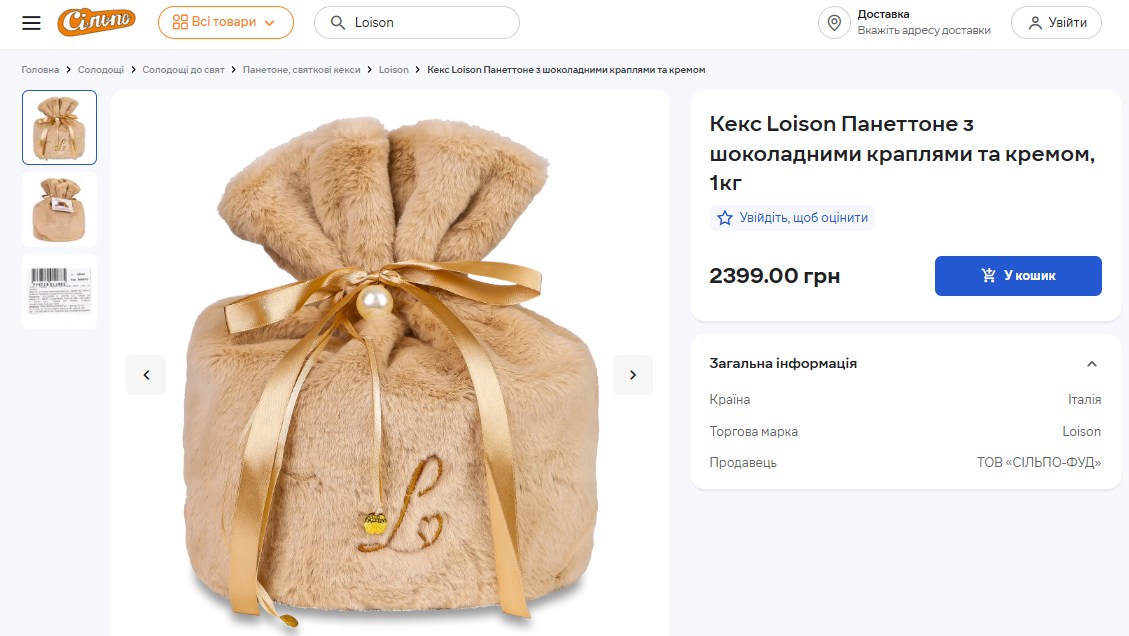Select the second product thumbnail

[x=60, y=209]
